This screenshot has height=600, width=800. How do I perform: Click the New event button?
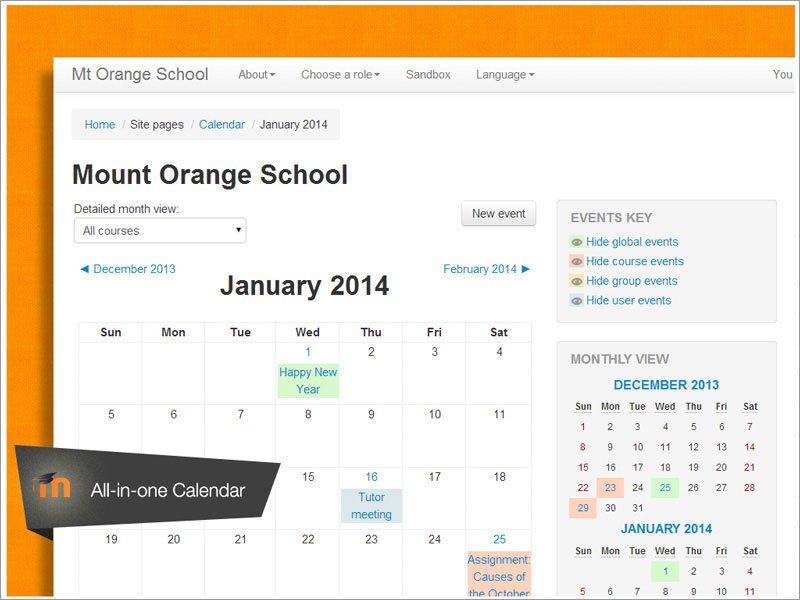click(x=498, y=213)
